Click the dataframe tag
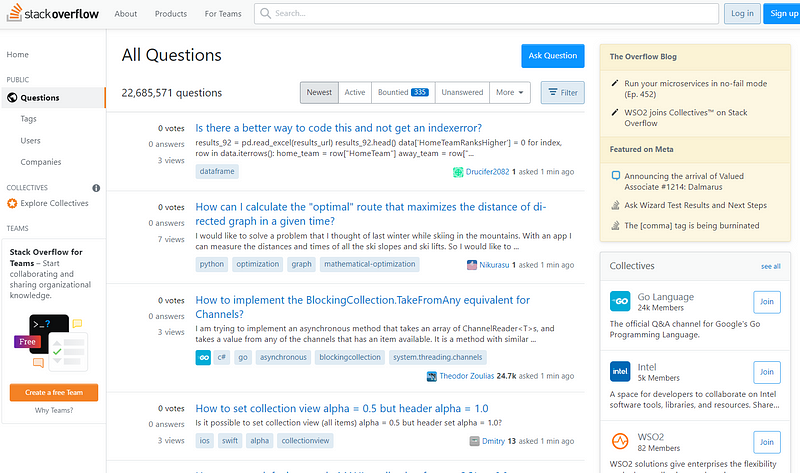This screenshot has height=473, width=800. 217,171
